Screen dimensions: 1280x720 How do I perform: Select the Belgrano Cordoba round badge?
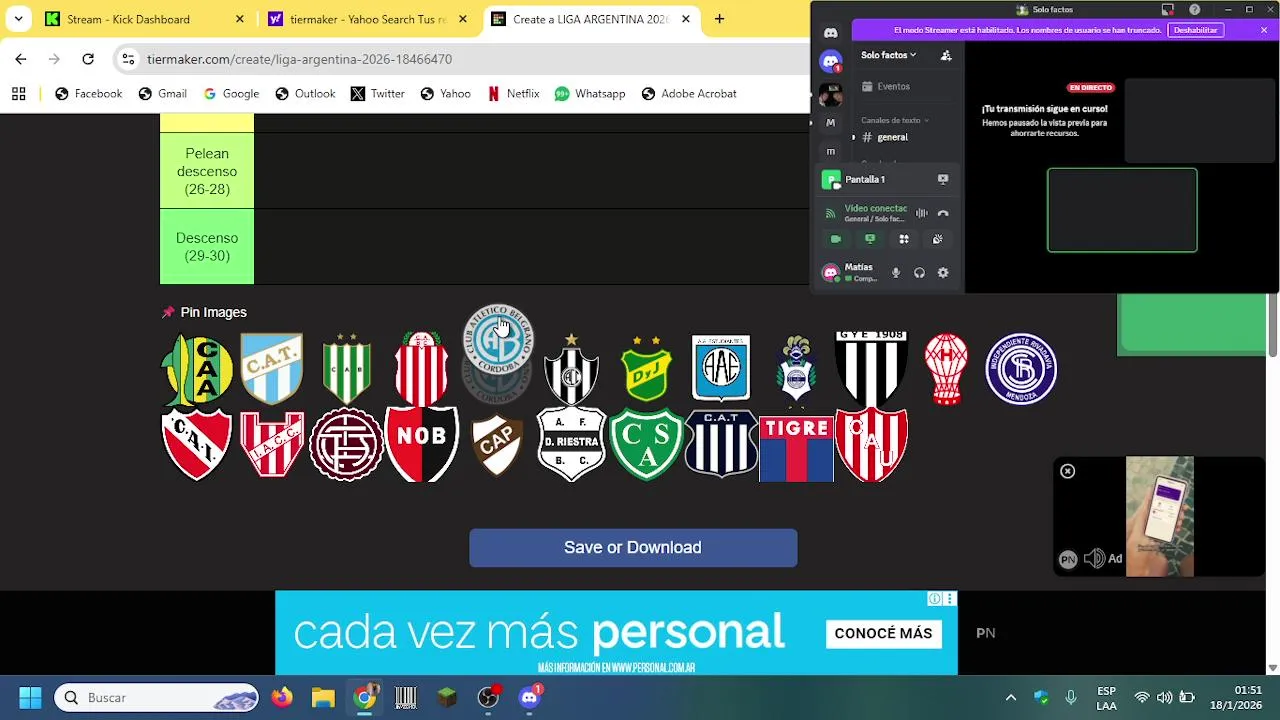497,340
